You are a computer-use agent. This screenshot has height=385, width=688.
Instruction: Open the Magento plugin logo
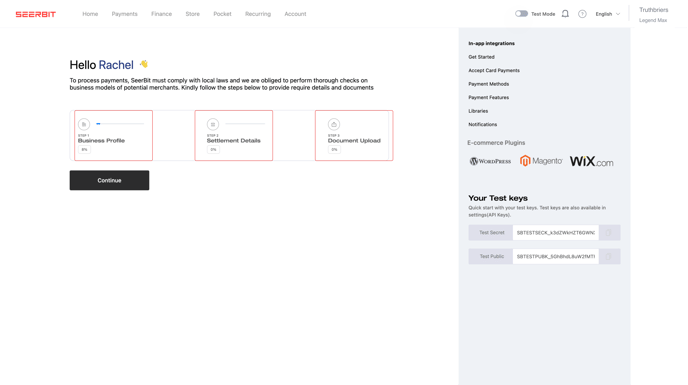[x=541, y=161]
